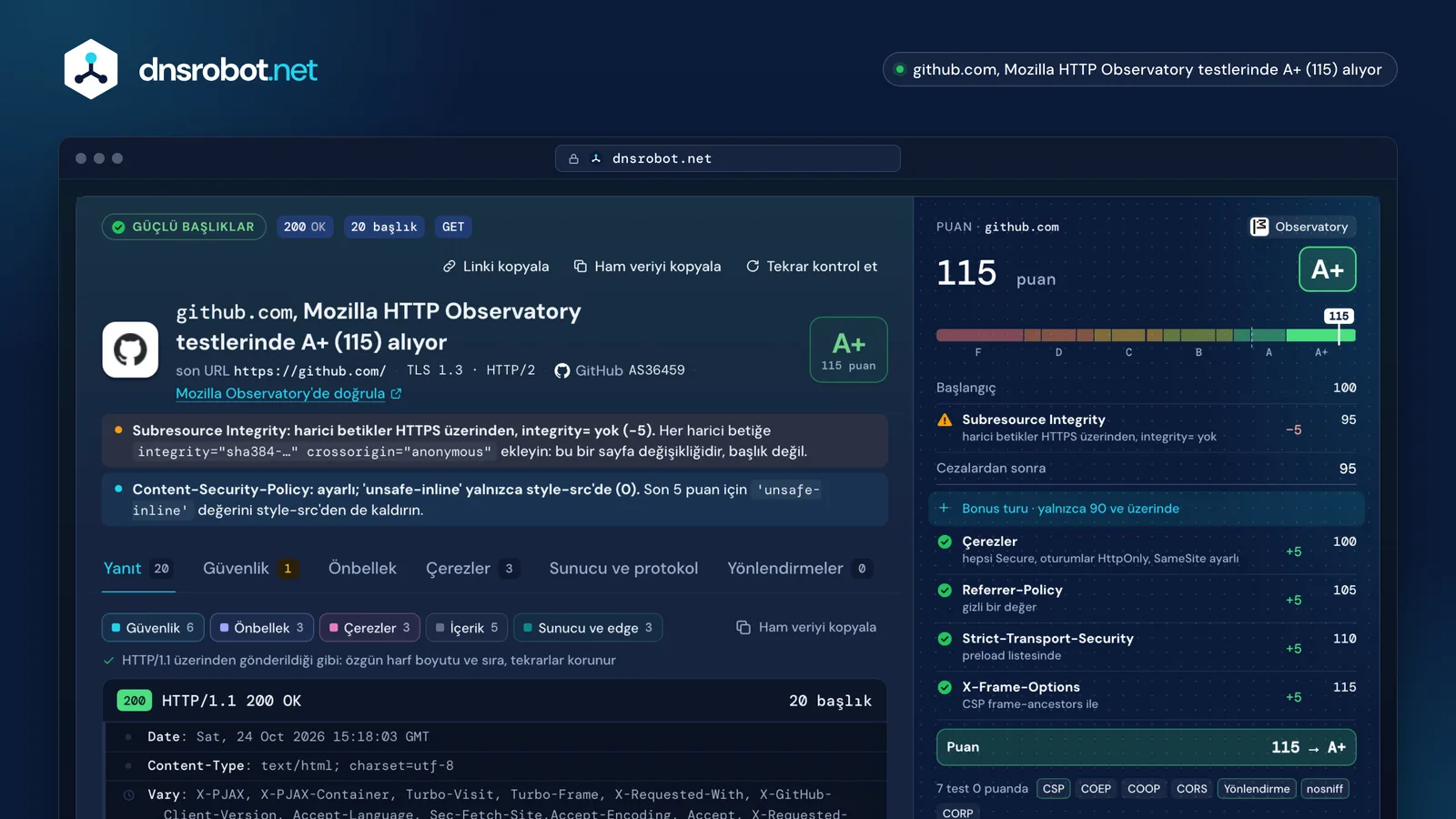Click top Ham veriyi kopyala button
Screen dimensions: 1456x819
pyautogui.click(x=647, y=267)
